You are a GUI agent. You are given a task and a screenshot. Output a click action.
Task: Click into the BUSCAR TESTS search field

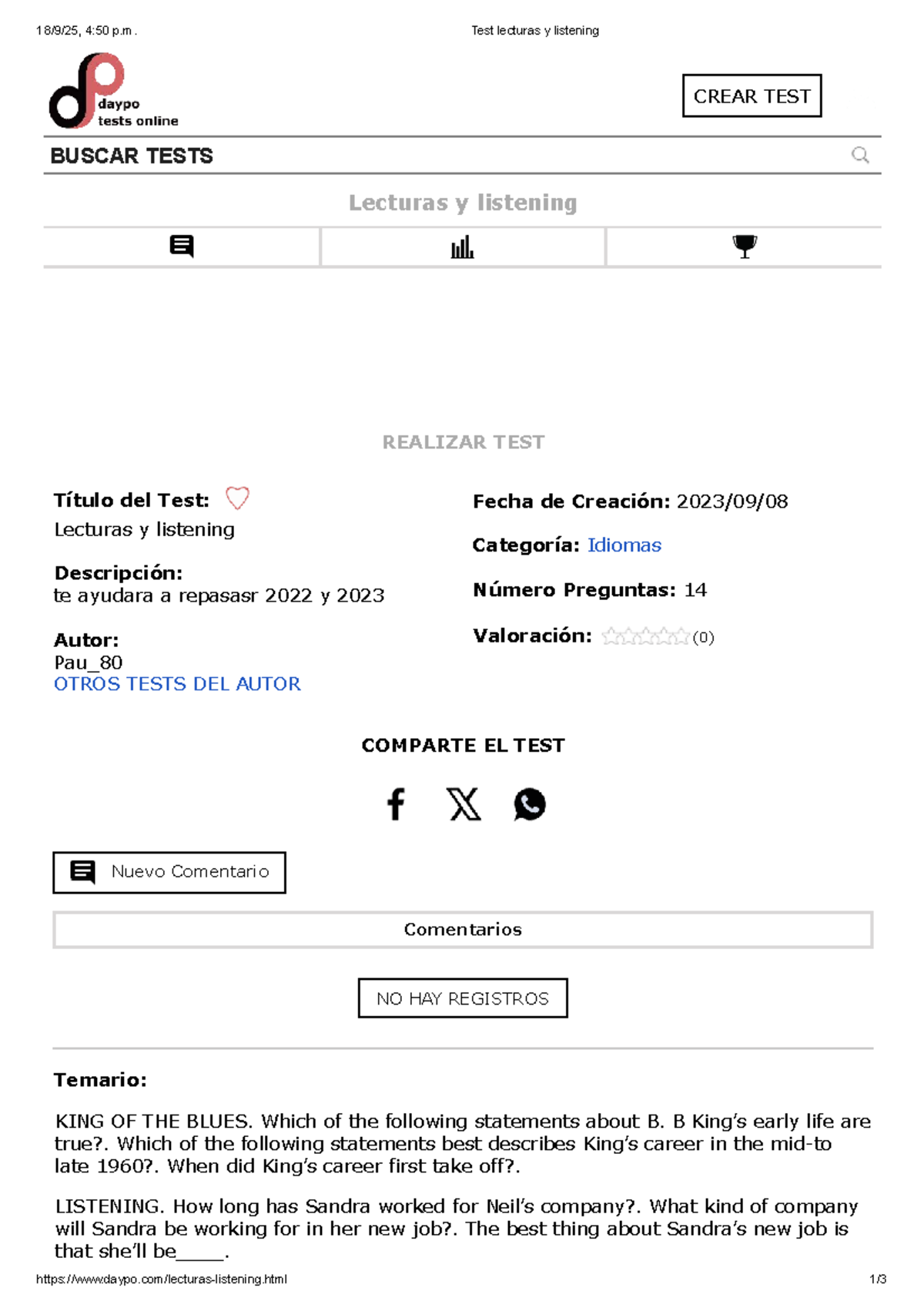click(462, 156)
